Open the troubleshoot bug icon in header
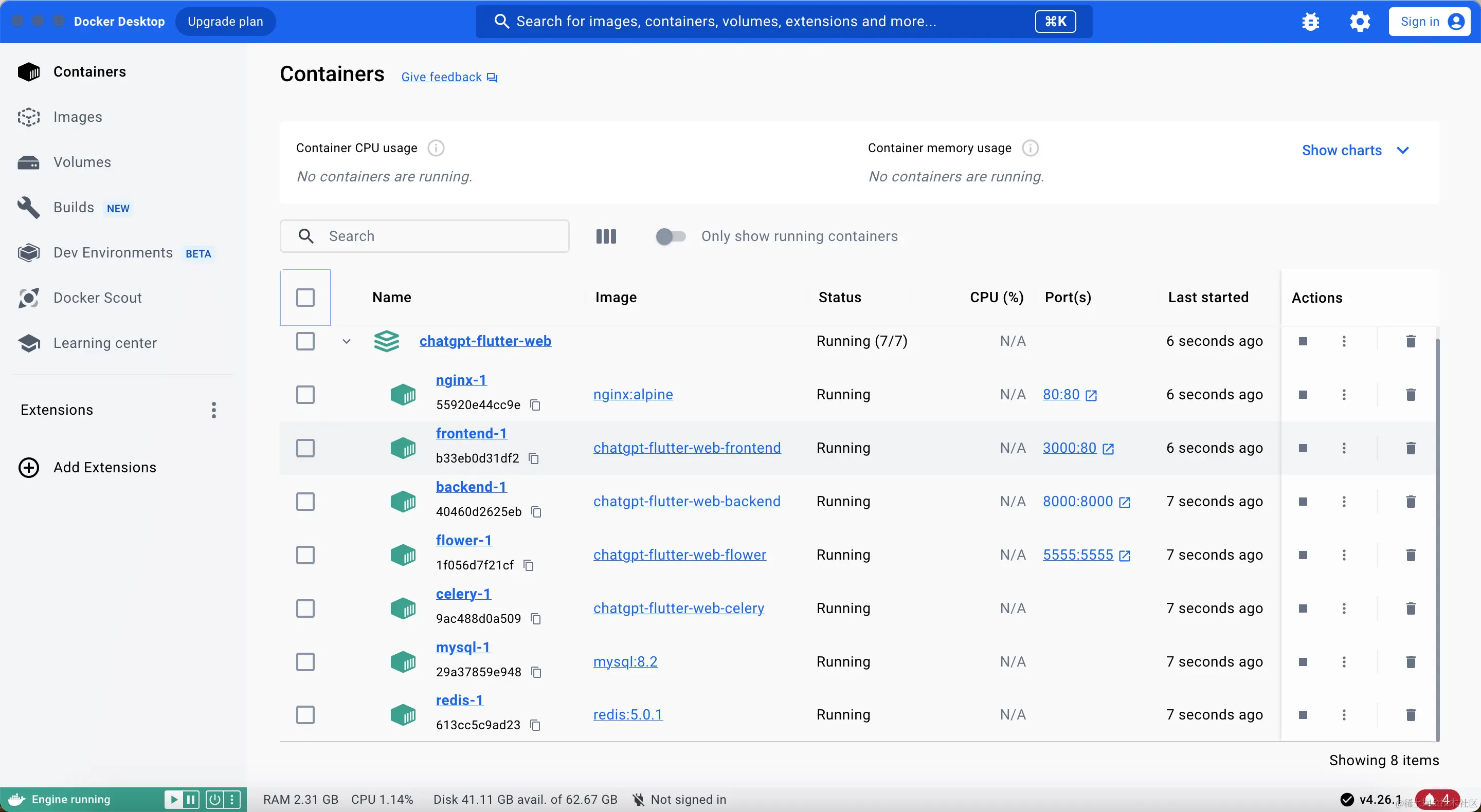Image resolution: width=1481 pixels, height=812 pixels. [x=1310, y=22]
